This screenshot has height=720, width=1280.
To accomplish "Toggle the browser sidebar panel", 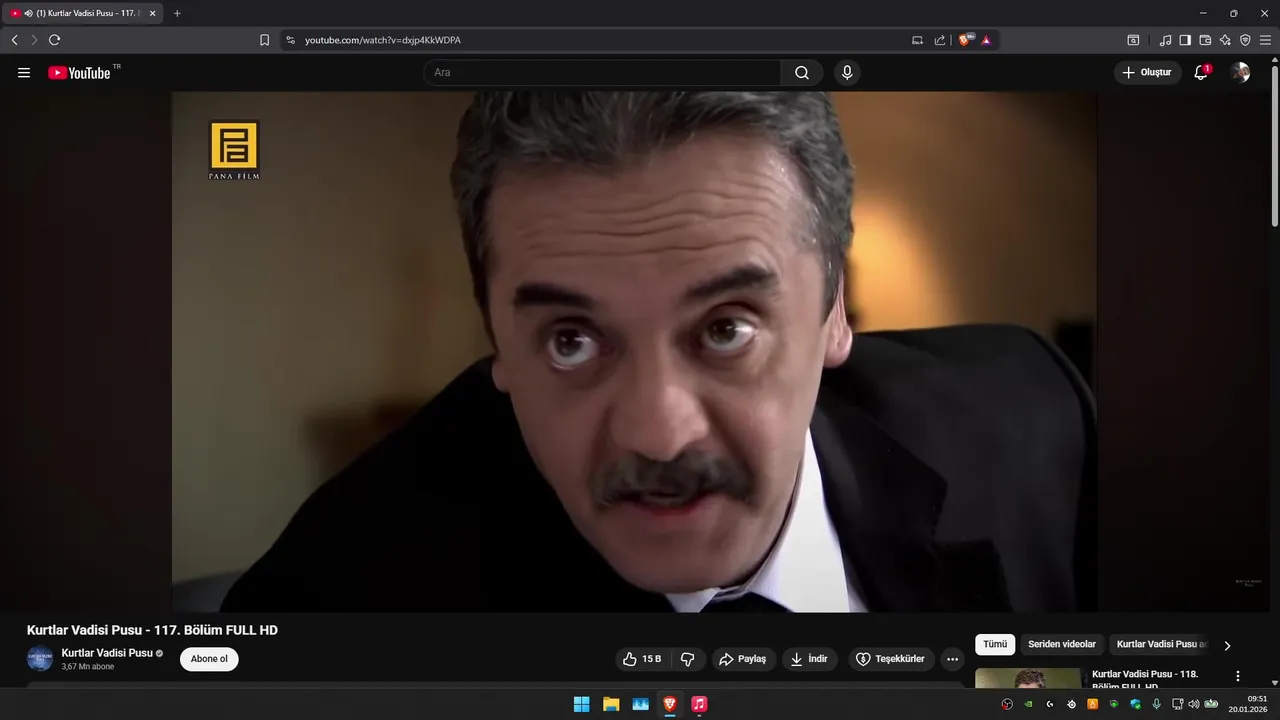I will [x=1185, y=40].
